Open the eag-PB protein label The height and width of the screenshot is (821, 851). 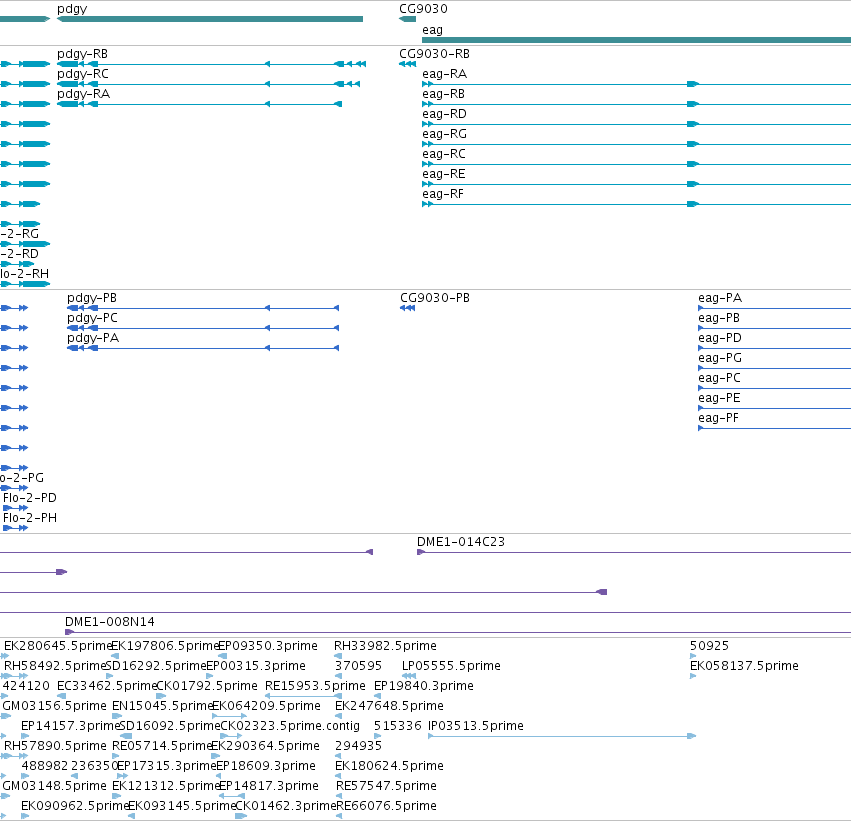[719, 318]
